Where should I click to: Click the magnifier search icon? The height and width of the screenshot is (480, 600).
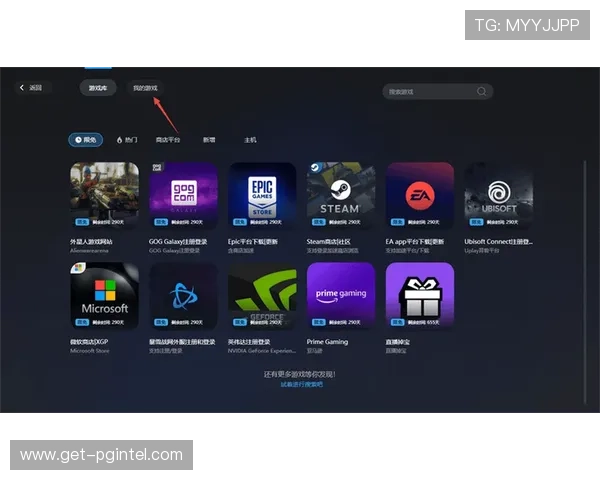point(481,91)
